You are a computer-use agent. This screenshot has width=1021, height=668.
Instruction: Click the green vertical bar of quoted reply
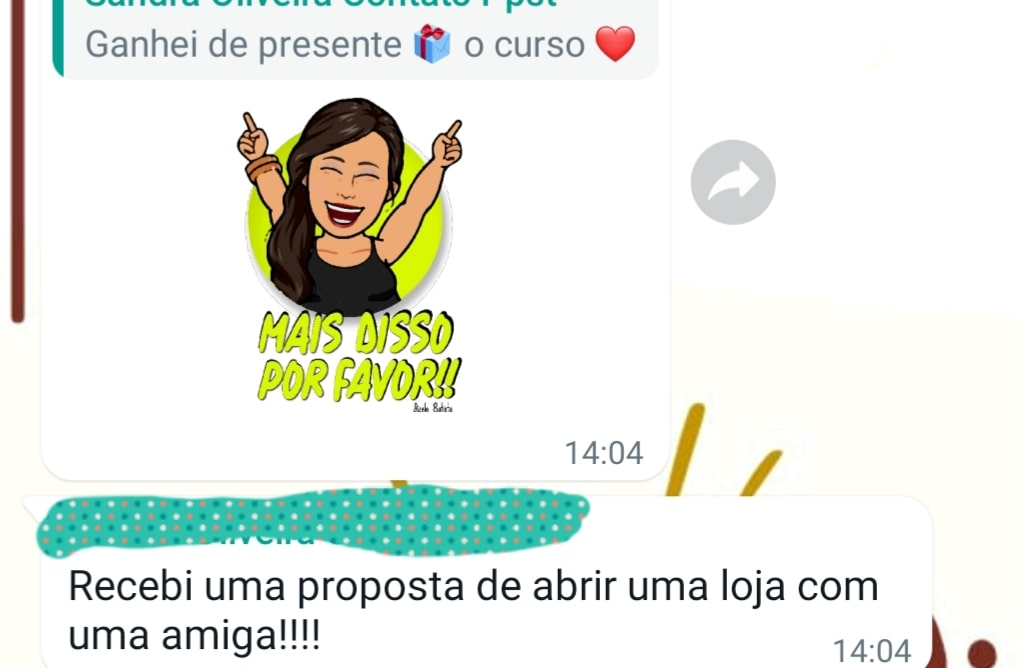click(58, 38)
